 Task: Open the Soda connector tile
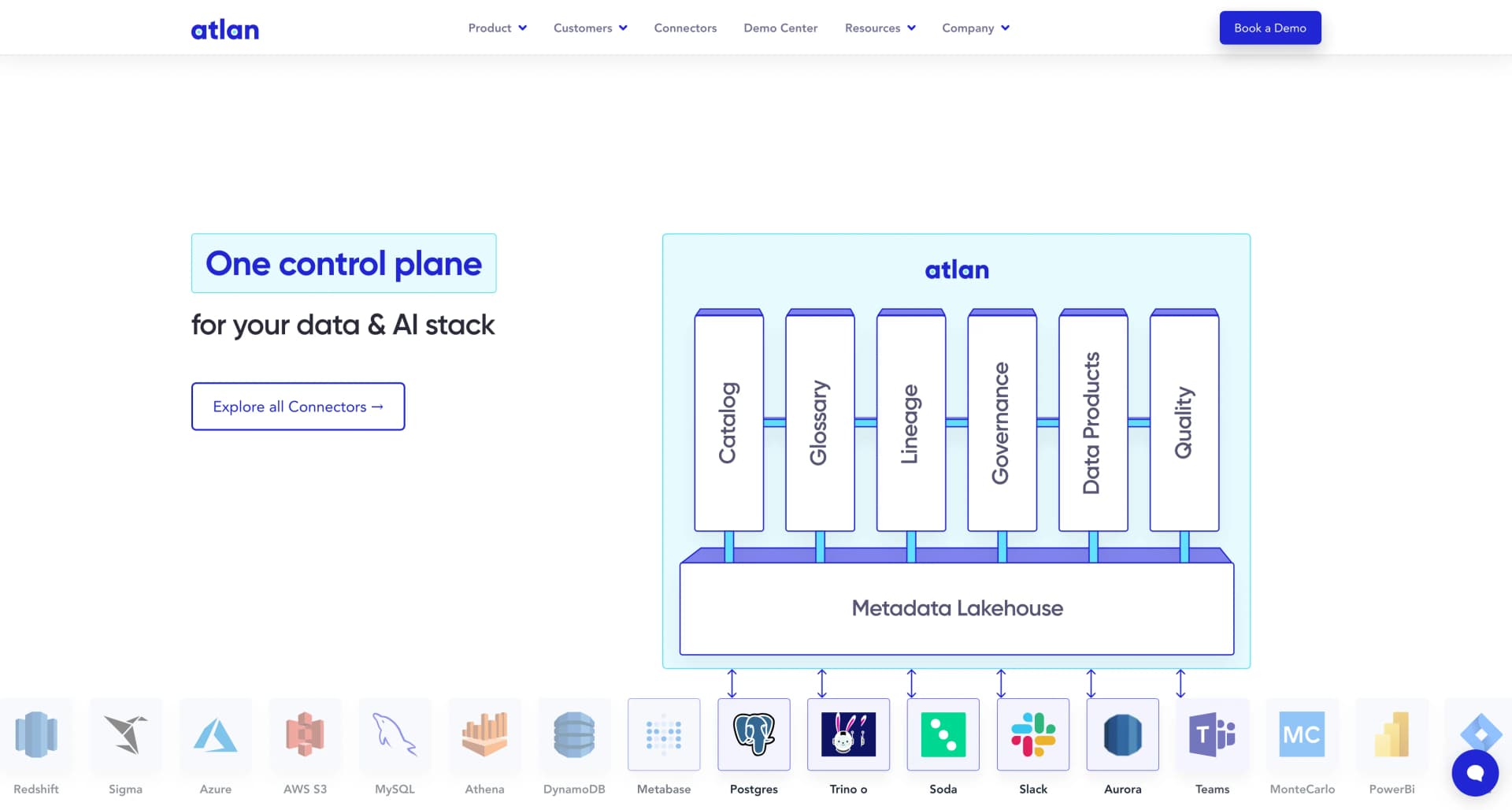click(943, 734)
